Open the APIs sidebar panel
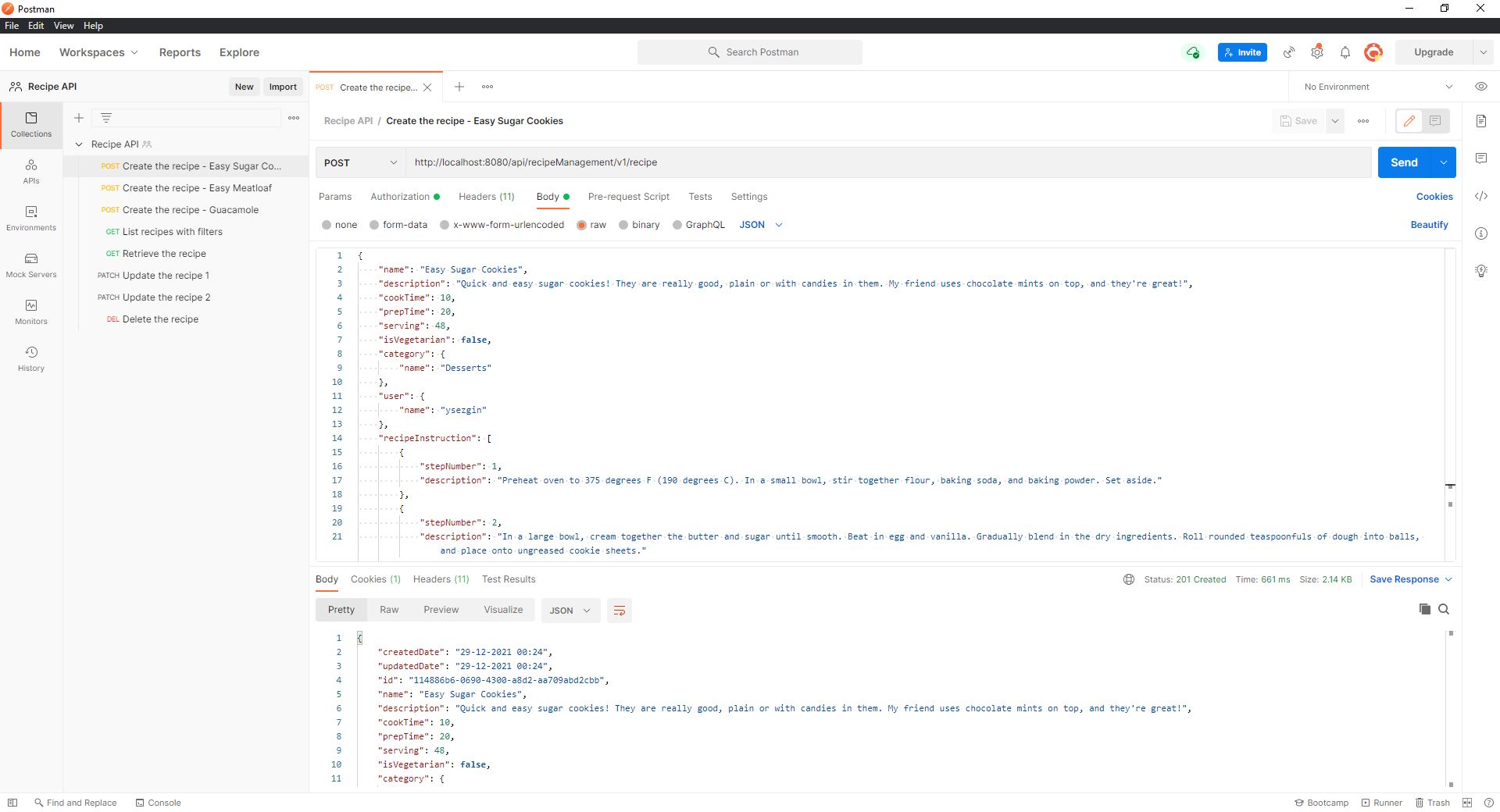Viewport: 1500px width, 812px height. pyautogui.click(x=31, y=172)
